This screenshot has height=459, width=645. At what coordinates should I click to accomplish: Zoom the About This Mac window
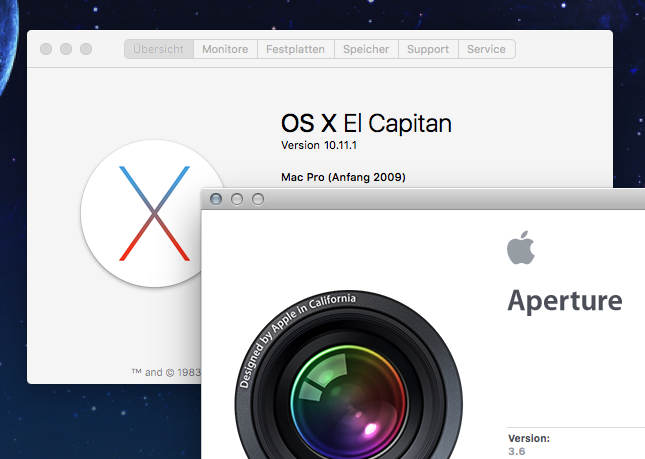(86, 49)
